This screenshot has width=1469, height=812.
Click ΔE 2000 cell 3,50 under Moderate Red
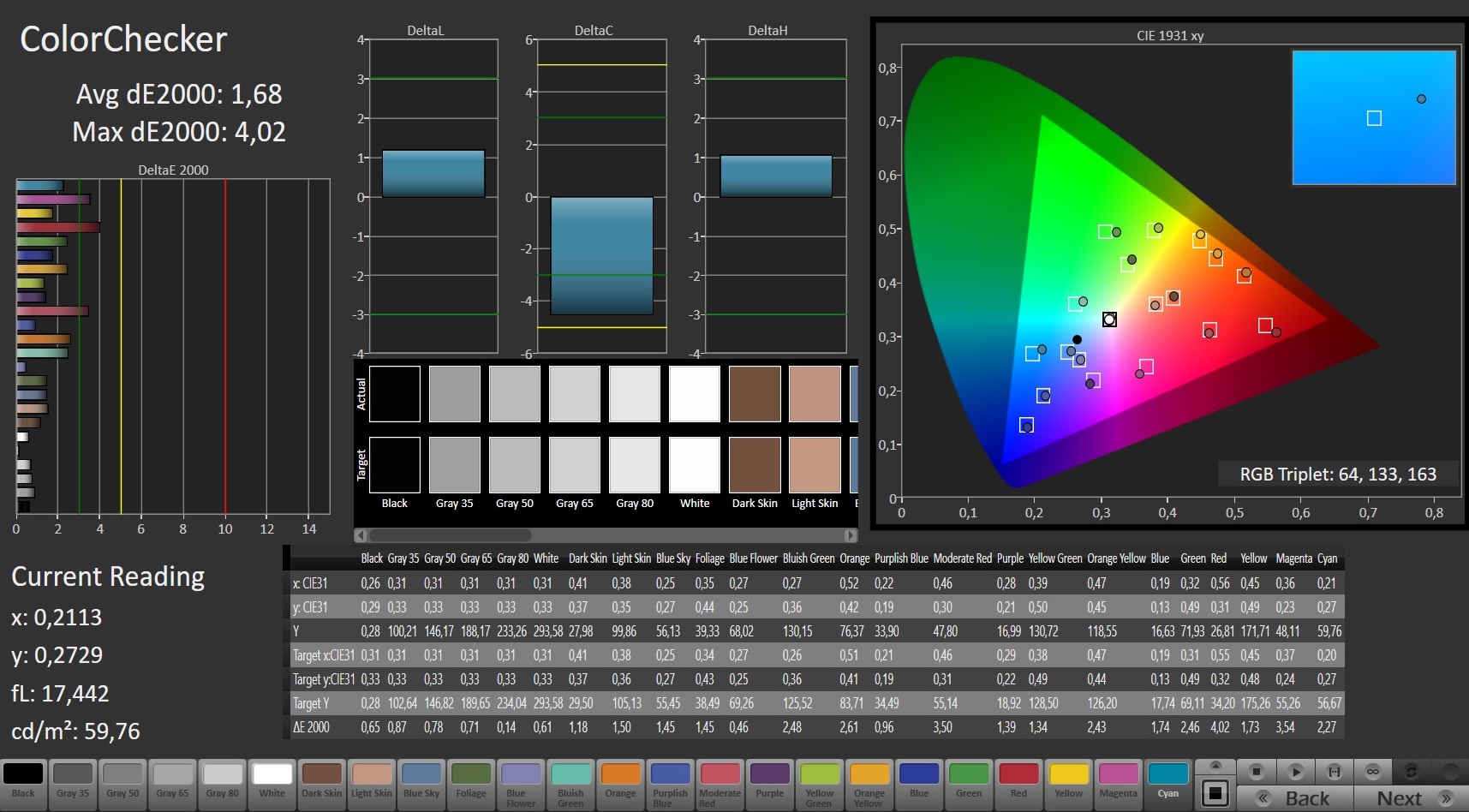(x=942, y=727)
